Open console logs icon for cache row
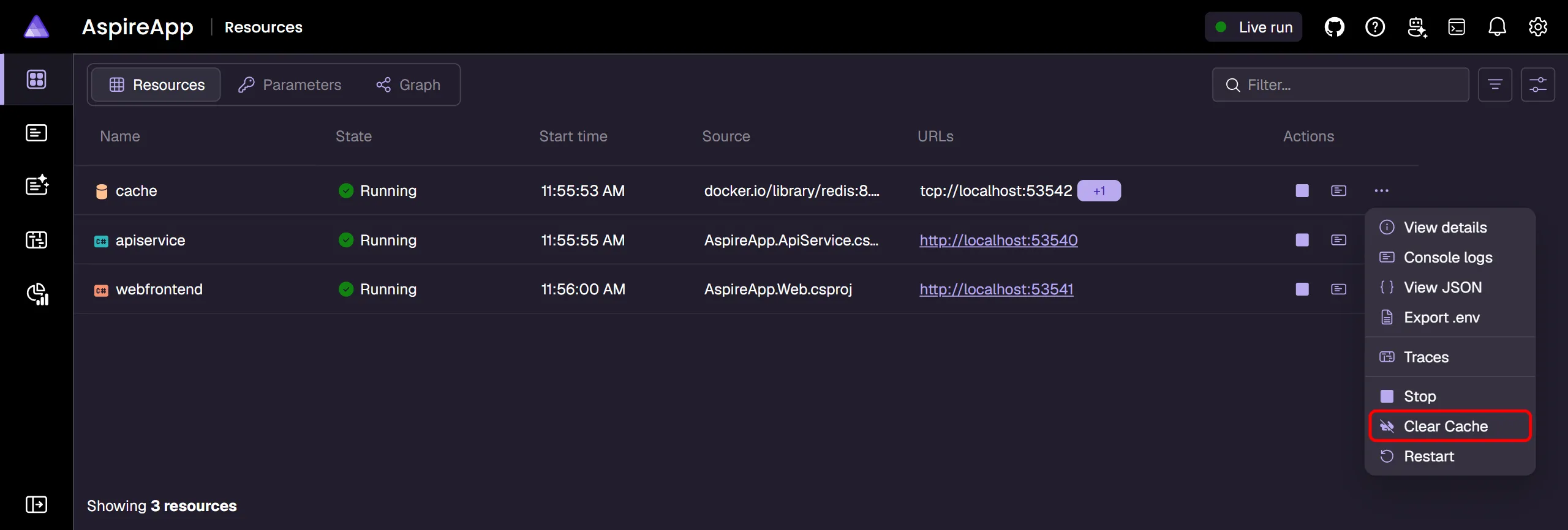The height and width of the screenshot is (530, 1568). coord(1338,191)
